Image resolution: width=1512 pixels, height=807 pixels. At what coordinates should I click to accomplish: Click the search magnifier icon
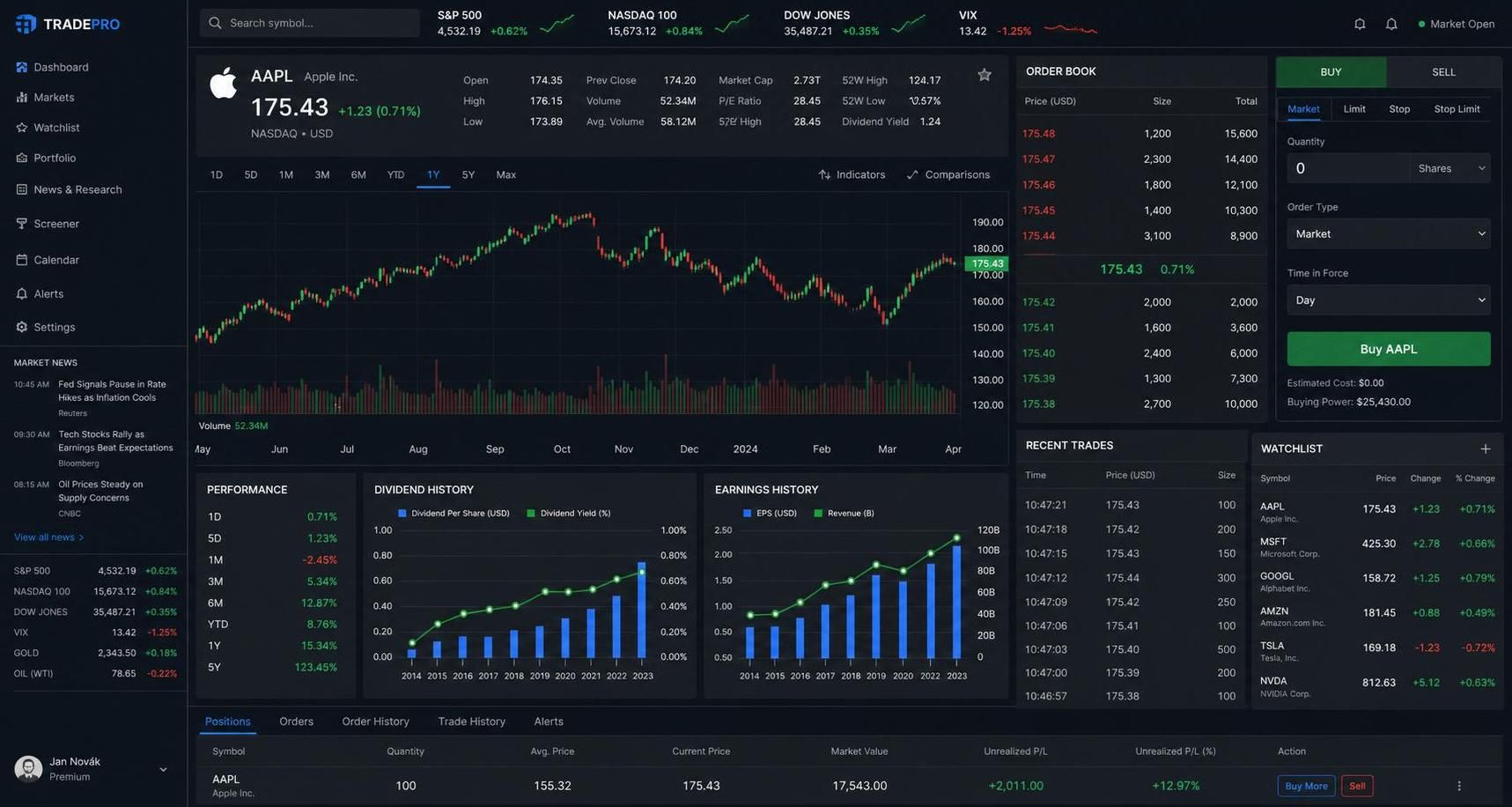pos(215,23)
